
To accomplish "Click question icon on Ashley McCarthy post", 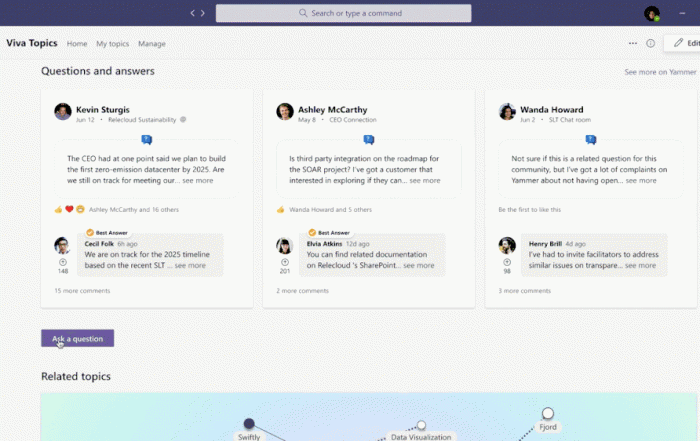I will click(x=369, y=140).
